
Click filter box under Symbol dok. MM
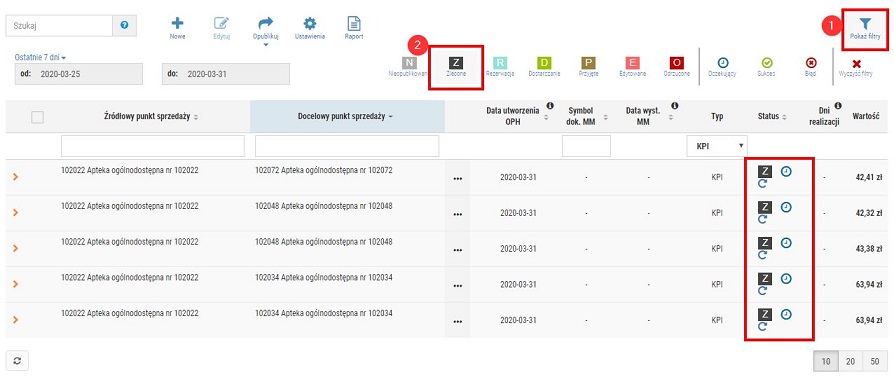(586, 146)
